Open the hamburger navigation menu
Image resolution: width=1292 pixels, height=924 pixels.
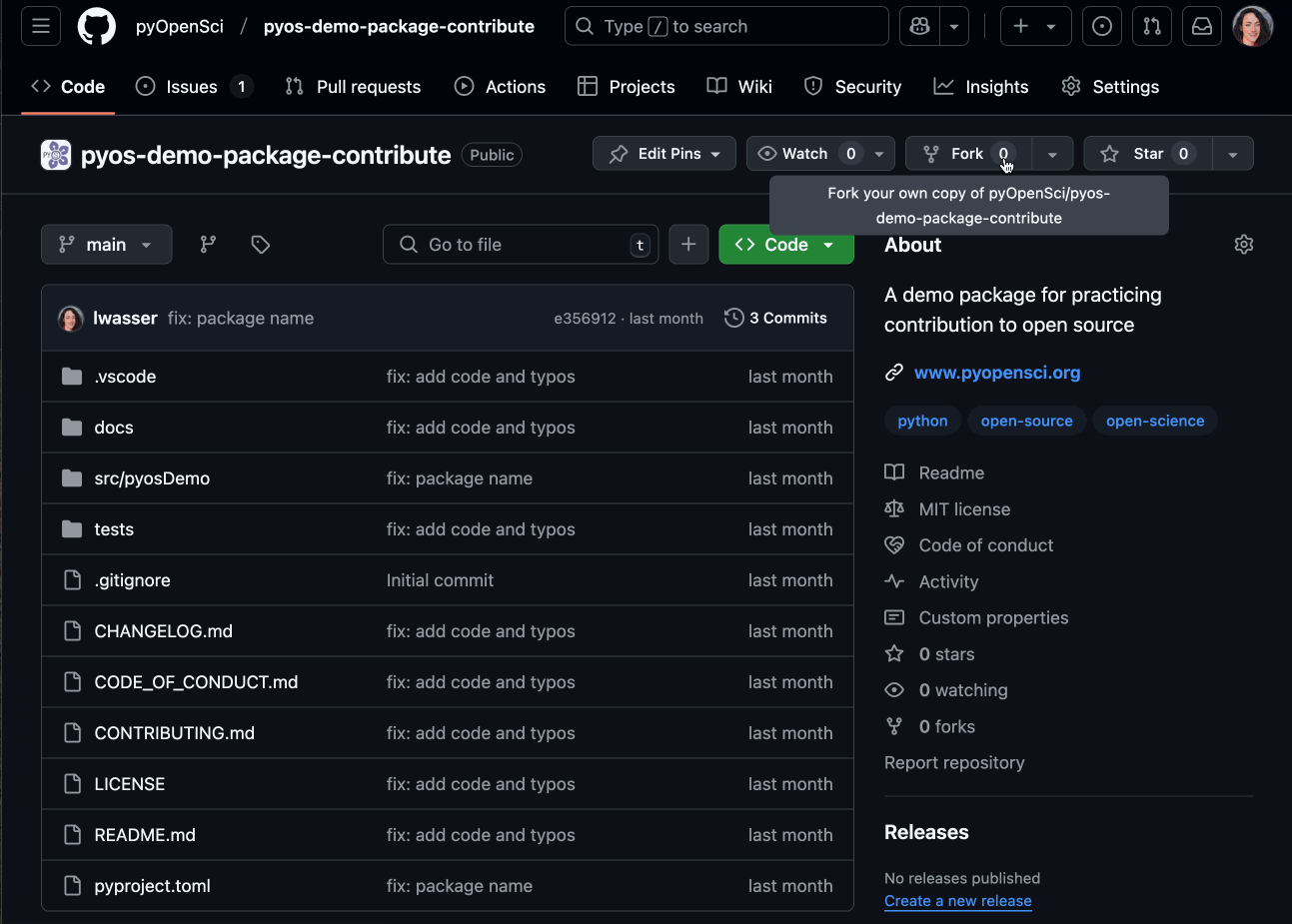pyautogui.click(x=41, y=26)
